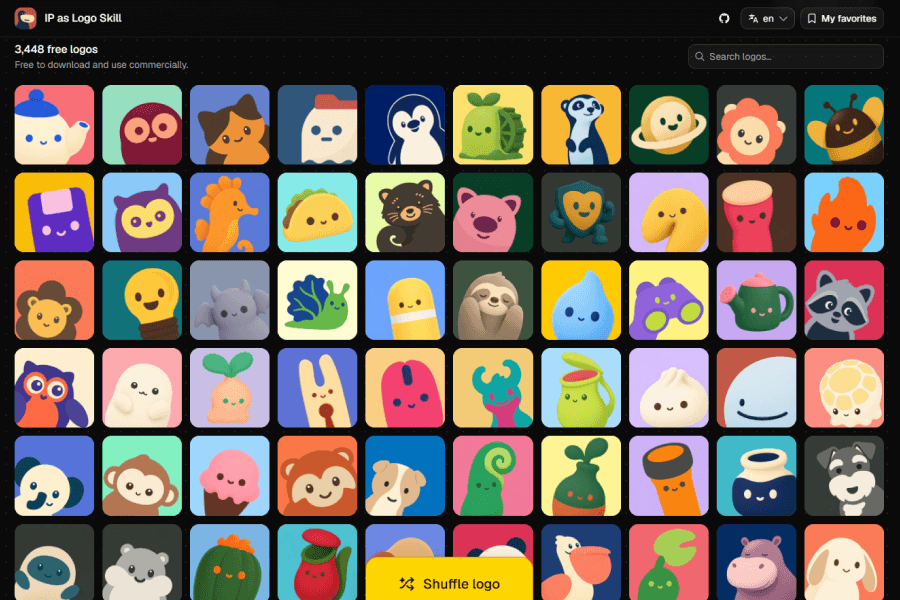
Task: Choose the ringed planet logo
Action: (x=669, y=125)
